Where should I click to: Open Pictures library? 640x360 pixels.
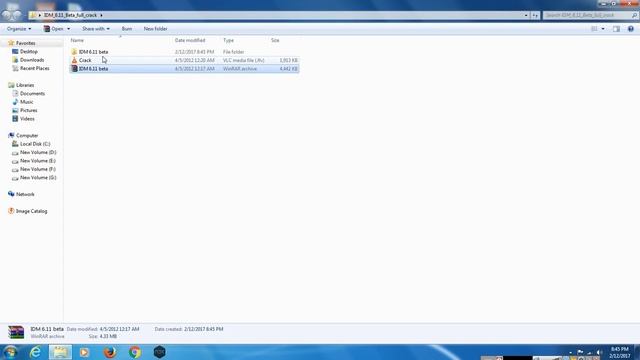29,110
